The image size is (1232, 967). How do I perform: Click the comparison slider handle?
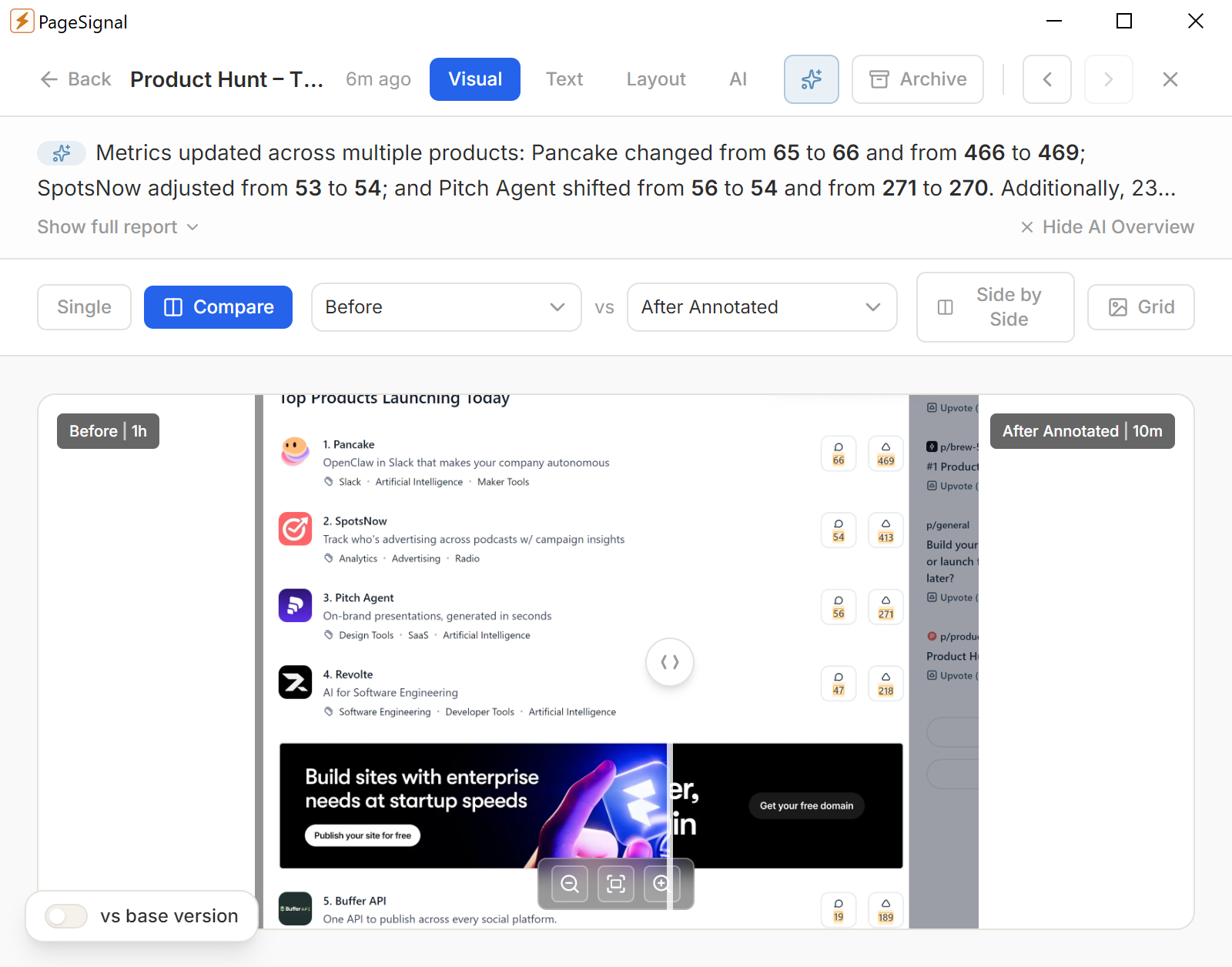[670, 662]
